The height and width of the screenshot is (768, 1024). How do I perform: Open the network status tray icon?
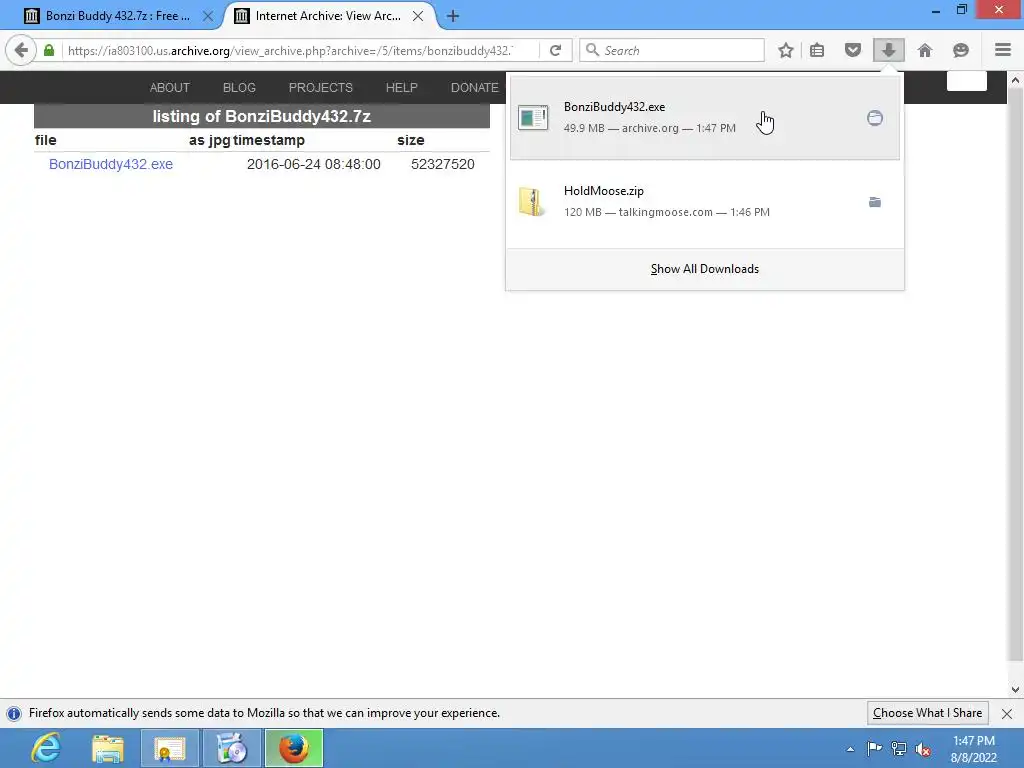pyautogui.click(x=899, y=748)
